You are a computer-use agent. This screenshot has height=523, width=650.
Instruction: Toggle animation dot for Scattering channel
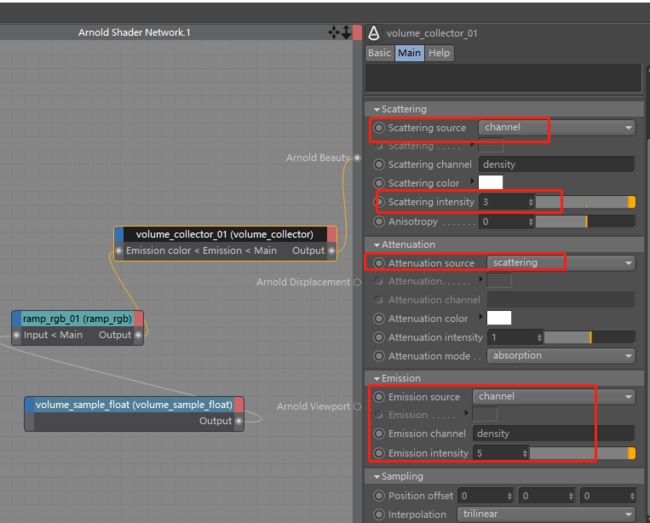379,165
